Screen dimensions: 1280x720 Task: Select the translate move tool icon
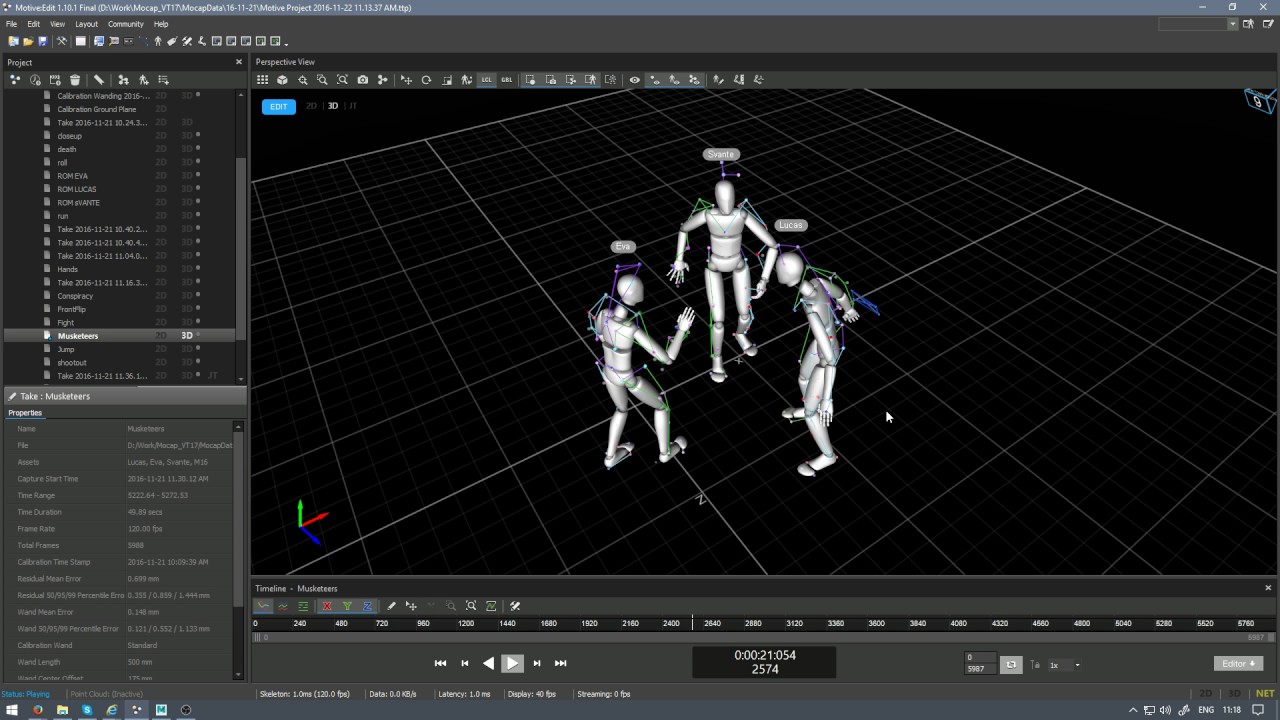[x=406, y=80]
